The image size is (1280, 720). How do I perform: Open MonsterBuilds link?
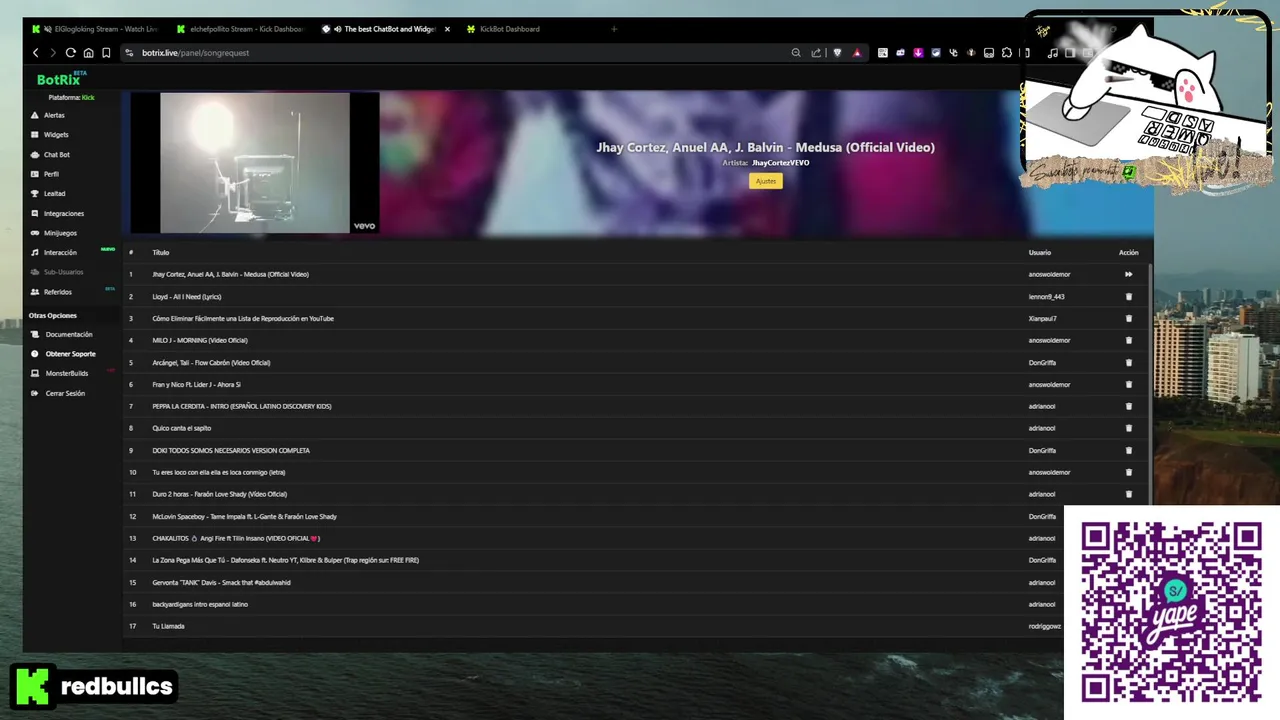(67, 373)
